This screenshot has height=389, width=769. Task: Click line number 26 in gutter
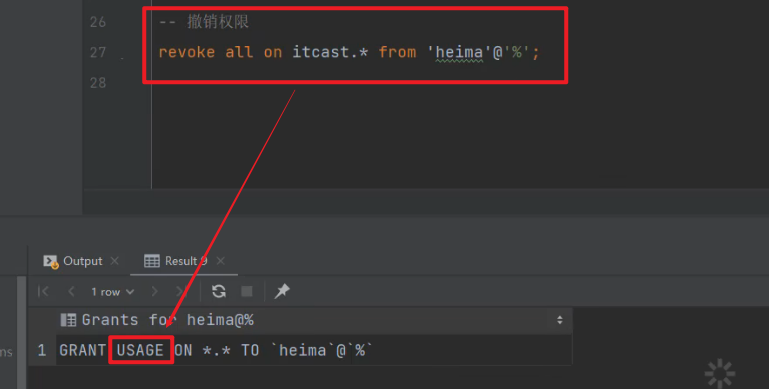[x=98, y=22]
